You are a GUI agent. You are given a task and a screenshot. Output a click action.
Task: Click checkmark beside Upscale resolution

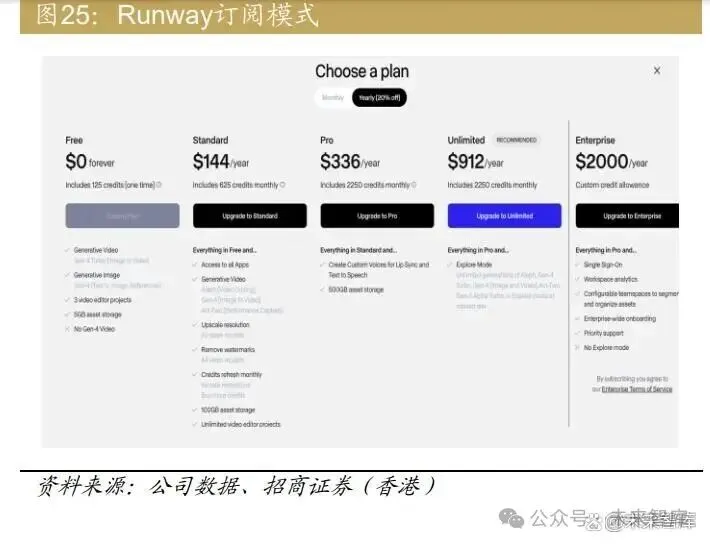pyautogui.click(x=195, y=325)
